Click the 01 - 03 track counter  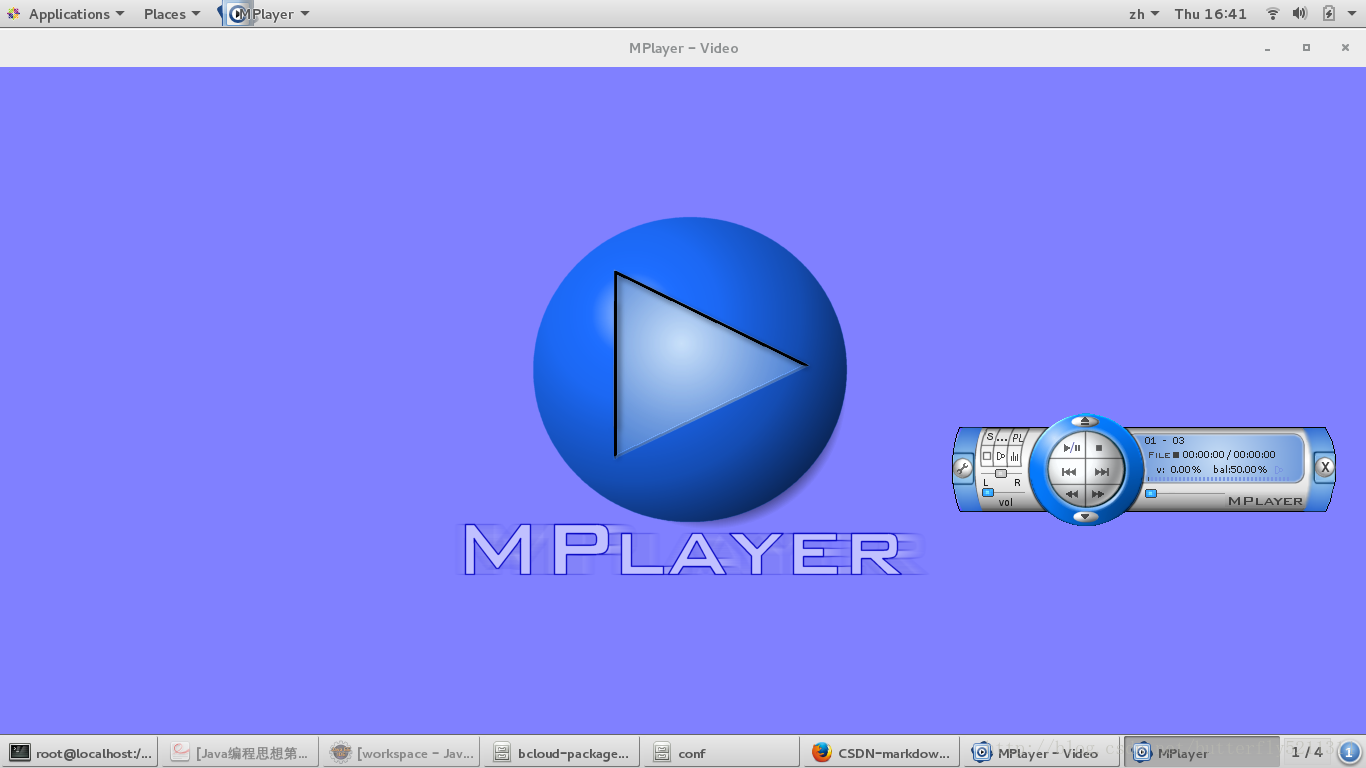point(1164,440)
